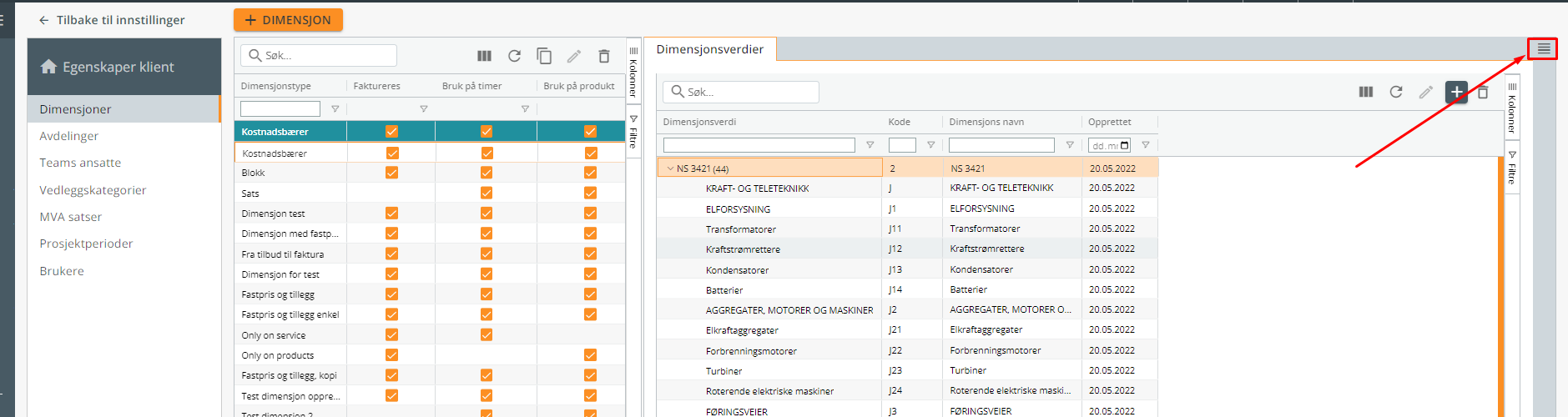Refresh the Dimensjonsverdier list
The width and height of the screenshot is (1568, 417).
(x=1395, y=92)
